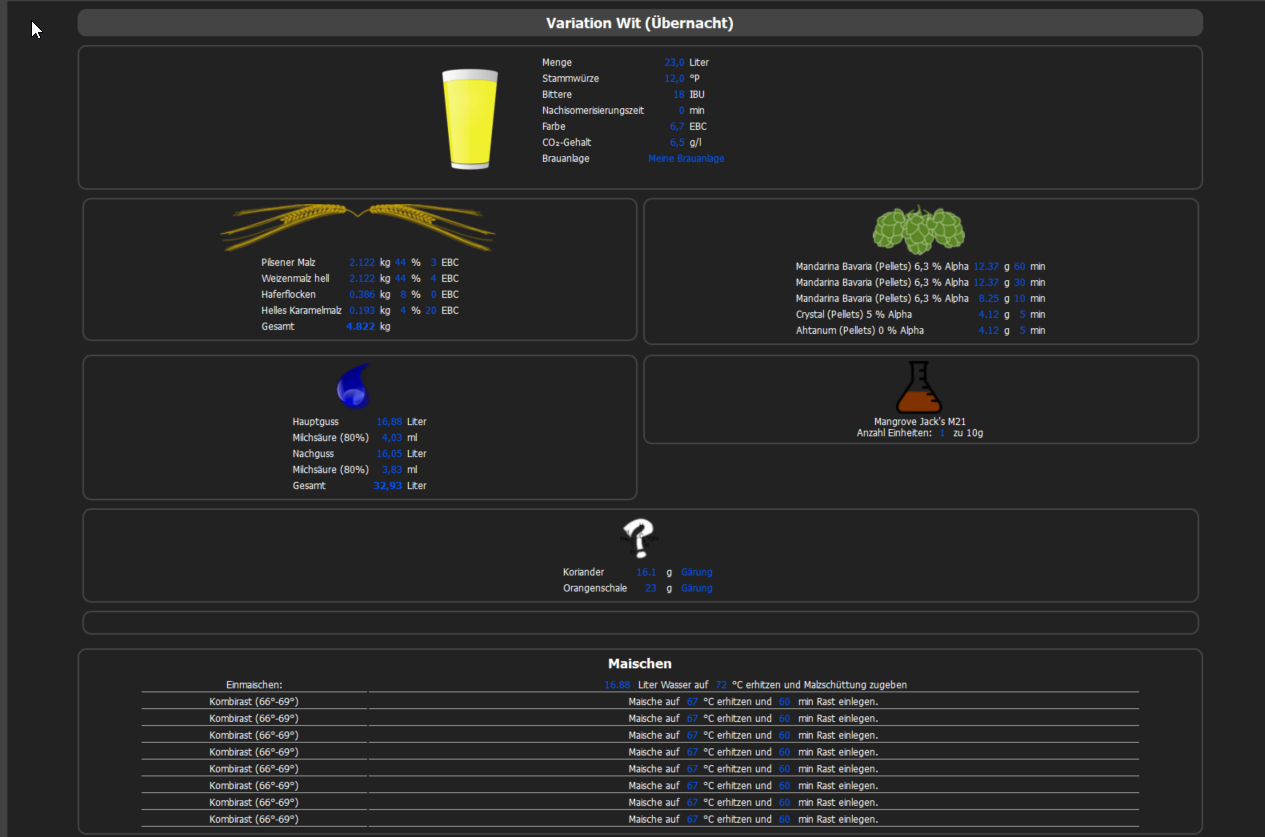Click the Einmaischen temperature value 72
Viewport: 1265px width, 837px height.
coord(721,685)
